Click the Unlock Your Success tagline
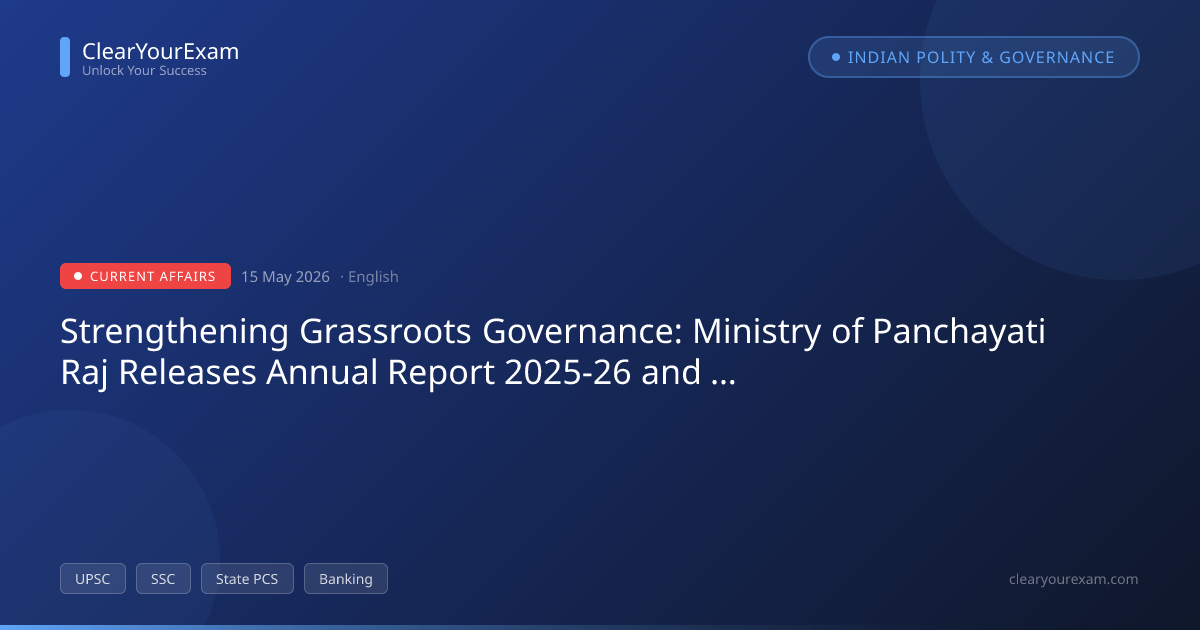This screenshot has height=630, width=1200. 144,71
